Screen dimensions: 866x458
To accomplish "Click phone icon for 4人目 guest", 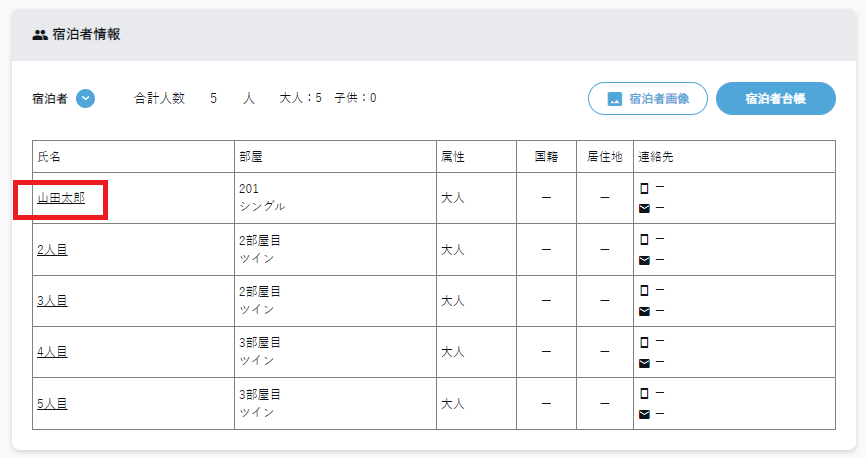I will 644,342.
